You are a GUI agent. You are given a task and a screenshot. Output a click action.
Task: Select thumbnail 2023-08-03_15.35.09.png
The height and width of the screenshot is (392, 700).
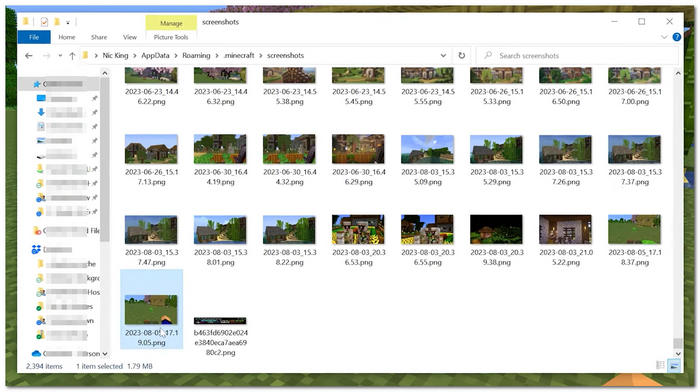(427, 149)
